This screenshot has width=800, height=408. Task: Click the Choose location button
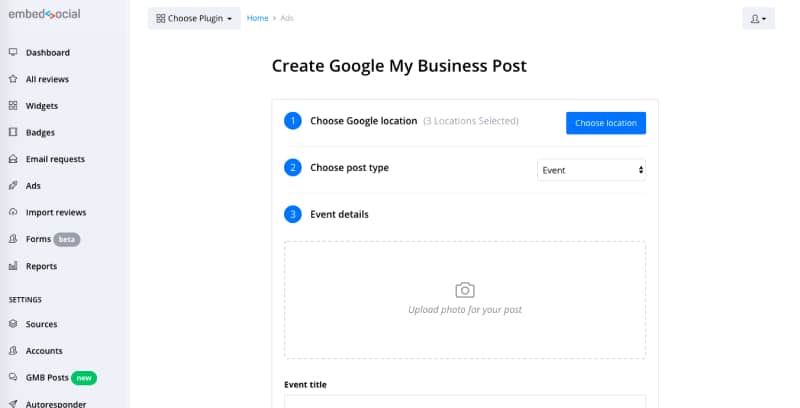(606, 123)
